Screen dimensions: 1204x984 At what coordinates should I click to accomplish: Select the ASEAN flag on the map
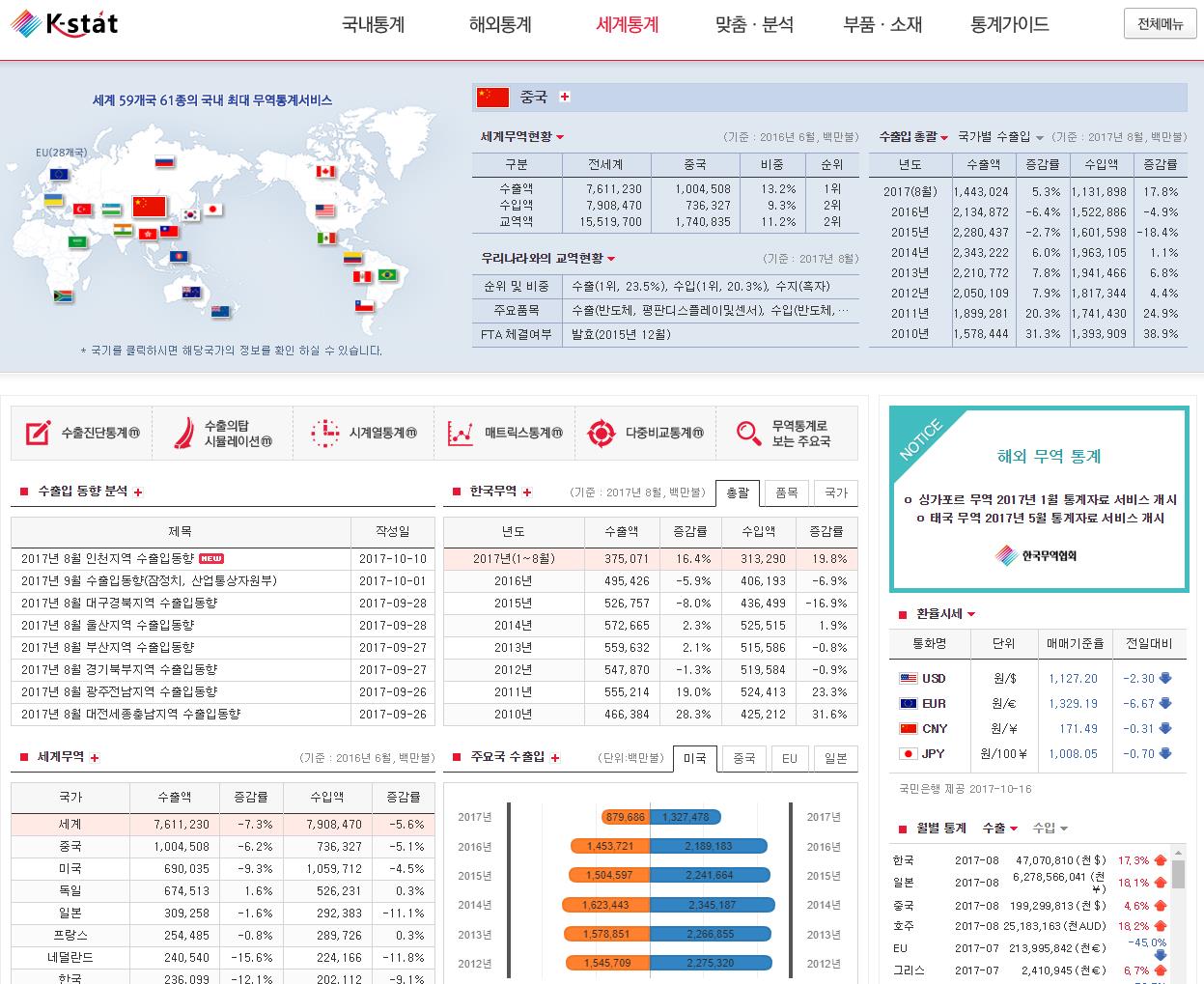click(180, 257)
